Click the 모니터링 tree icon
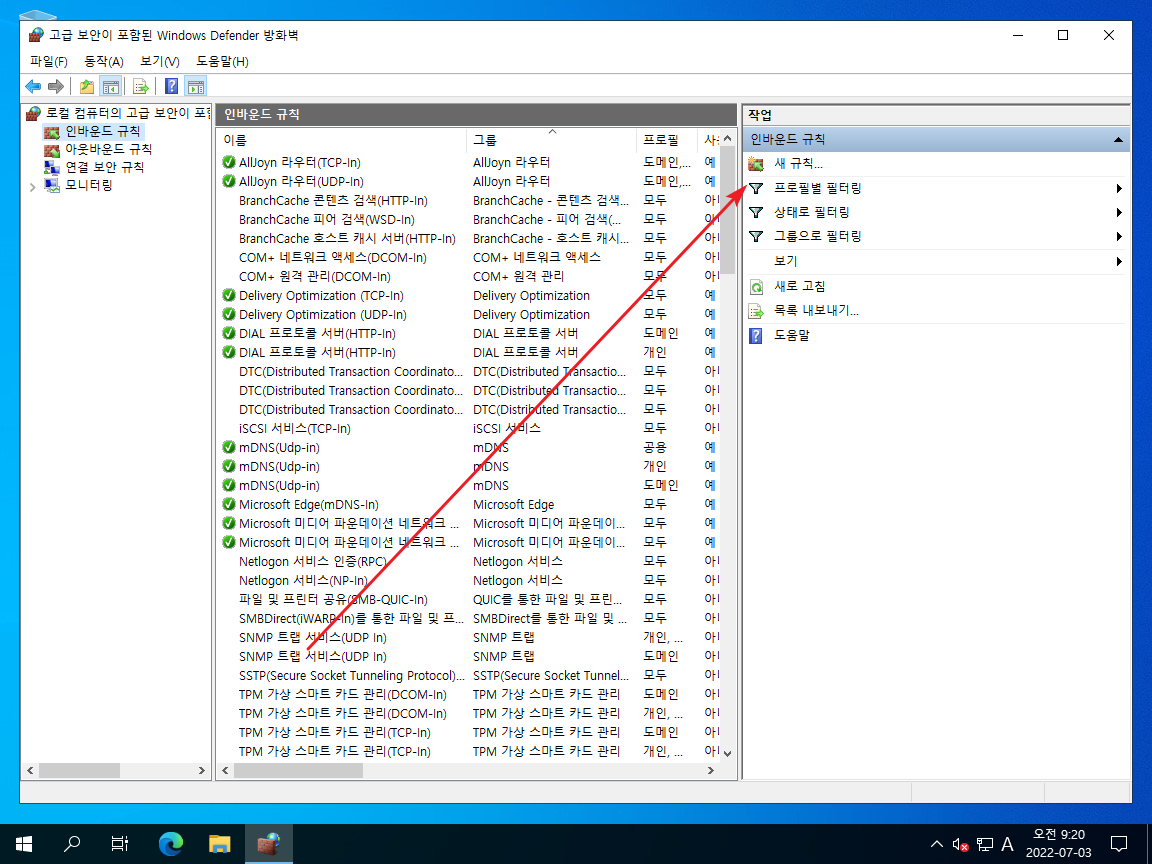Image resolution: width=1152 pixels, height=864 pixels. [51, 185]
